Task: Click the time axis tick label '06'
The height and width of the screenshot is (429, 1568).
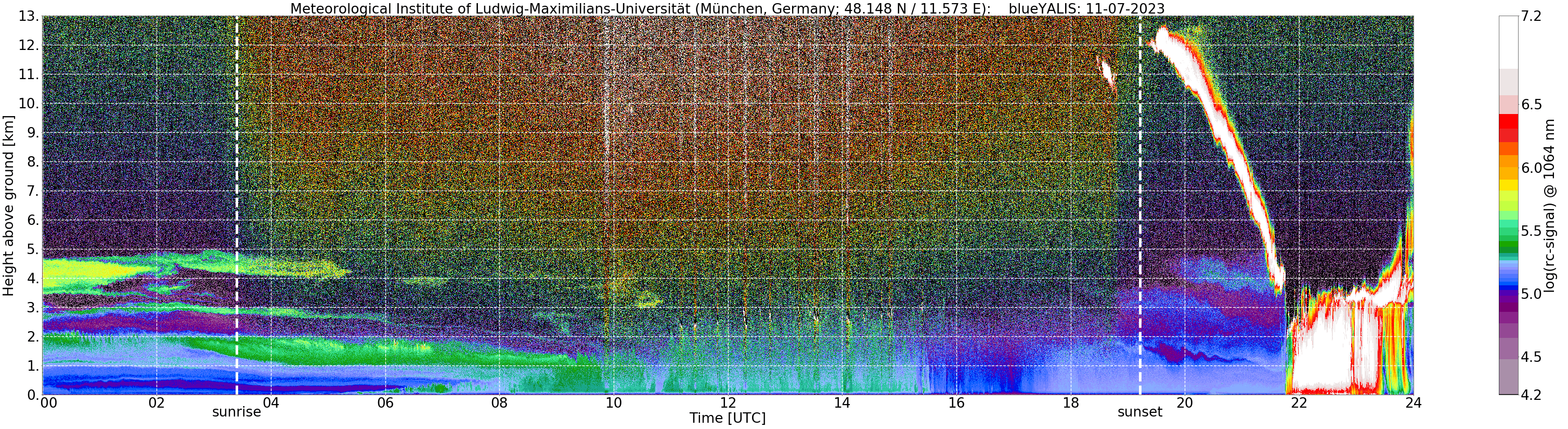Action: point(385,403)
